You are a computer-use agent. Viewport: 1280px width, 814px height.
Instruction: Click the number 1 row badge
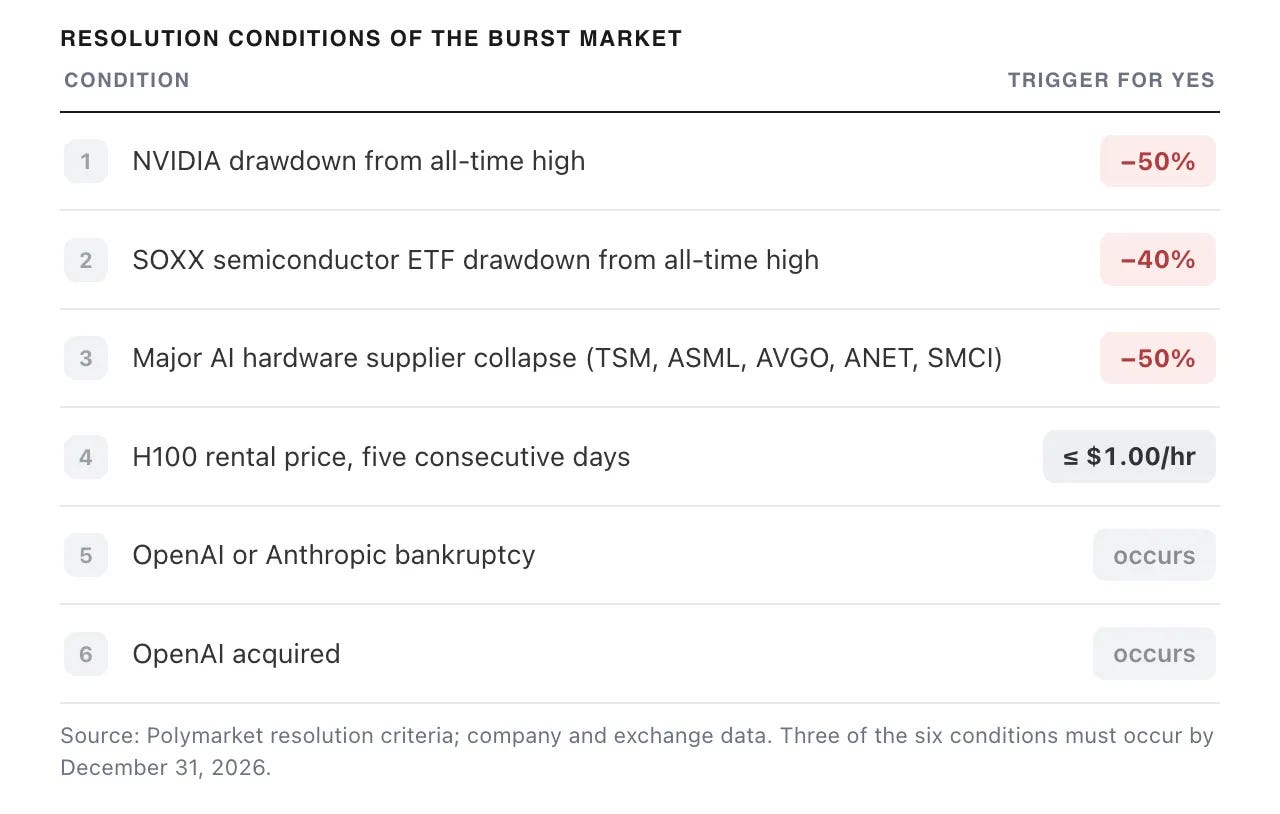pyautogui.click(x=86, y=161)
